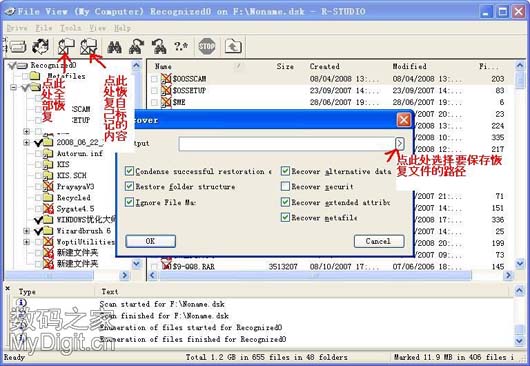
Task: Uncheck Restore folder structure option
Action: pos(129,186)
